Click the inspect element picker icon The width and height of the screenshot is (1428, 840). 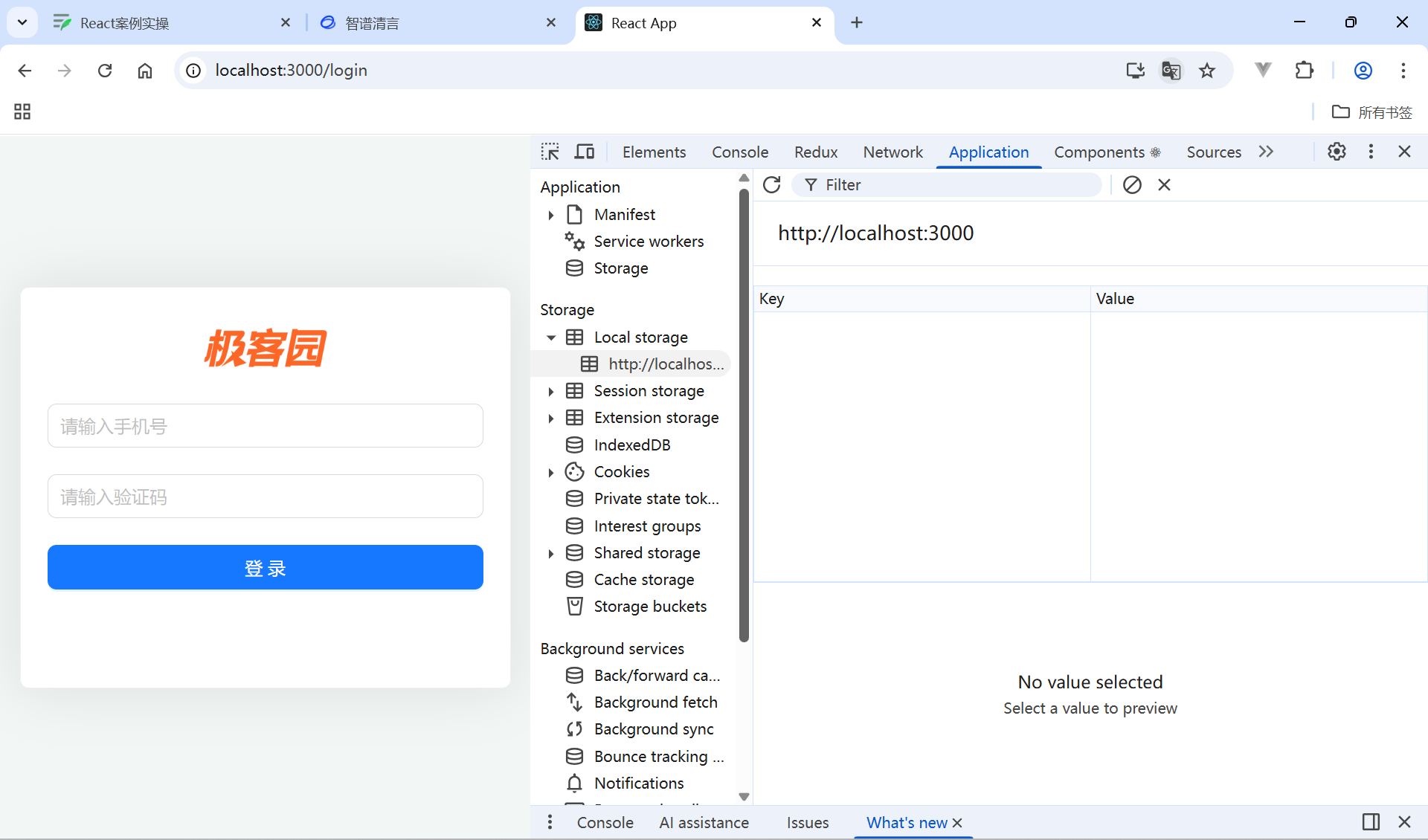[x=550, y=152]
